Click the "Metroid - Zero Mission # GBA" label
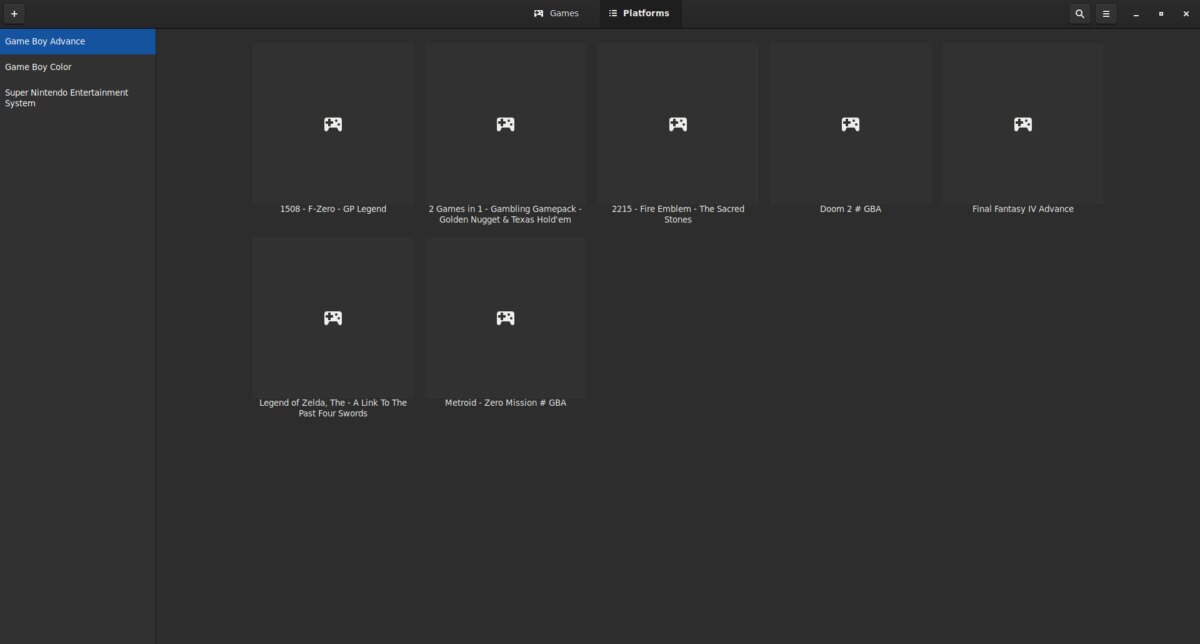Image resolution: width=1200 pixels, height=644 pixels. tap(505, 403)
